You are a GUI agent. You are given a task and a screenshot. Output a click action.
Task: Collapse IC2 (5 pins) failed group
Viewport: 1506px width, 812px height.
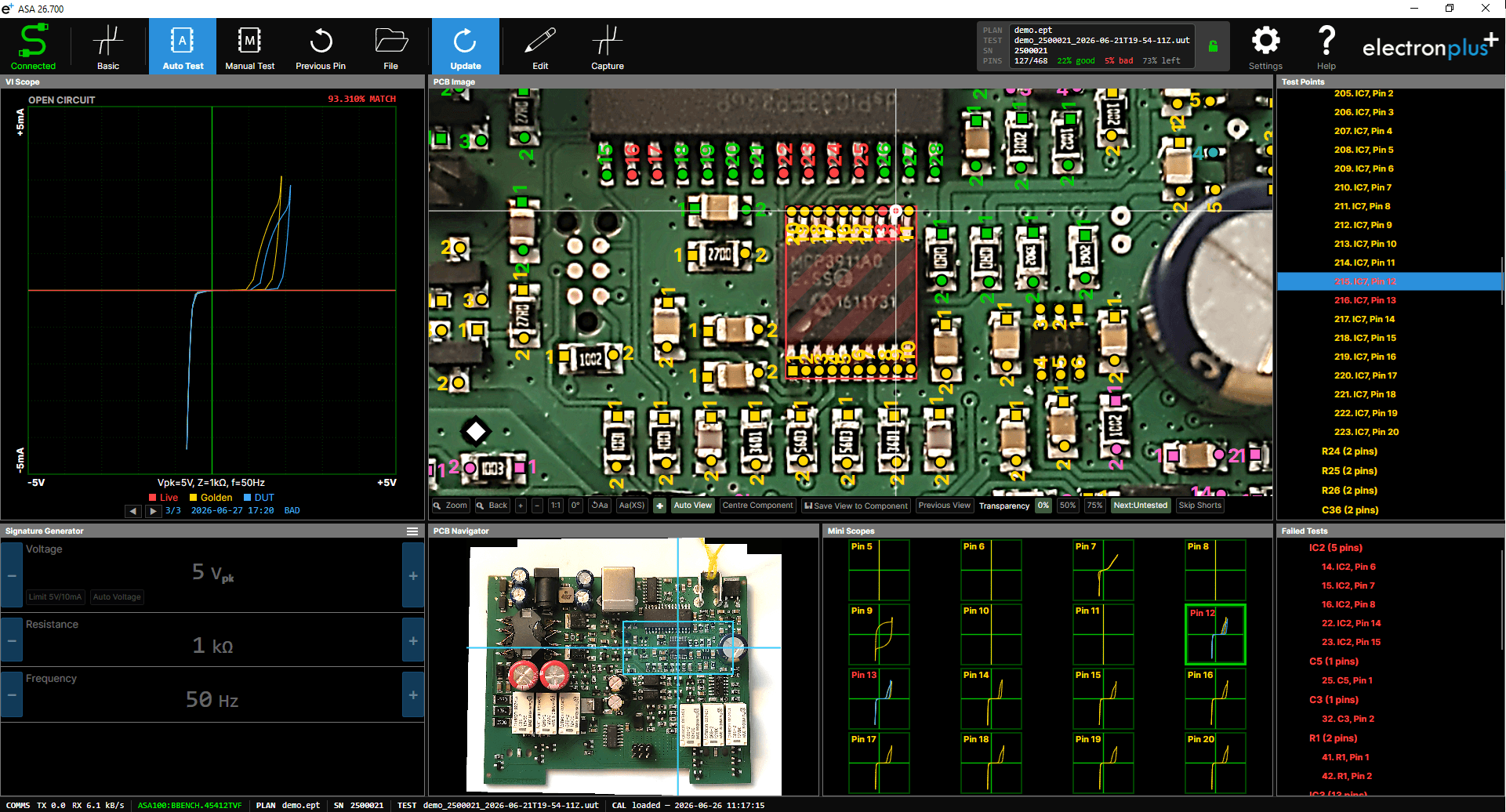[x=1335, y=548]
